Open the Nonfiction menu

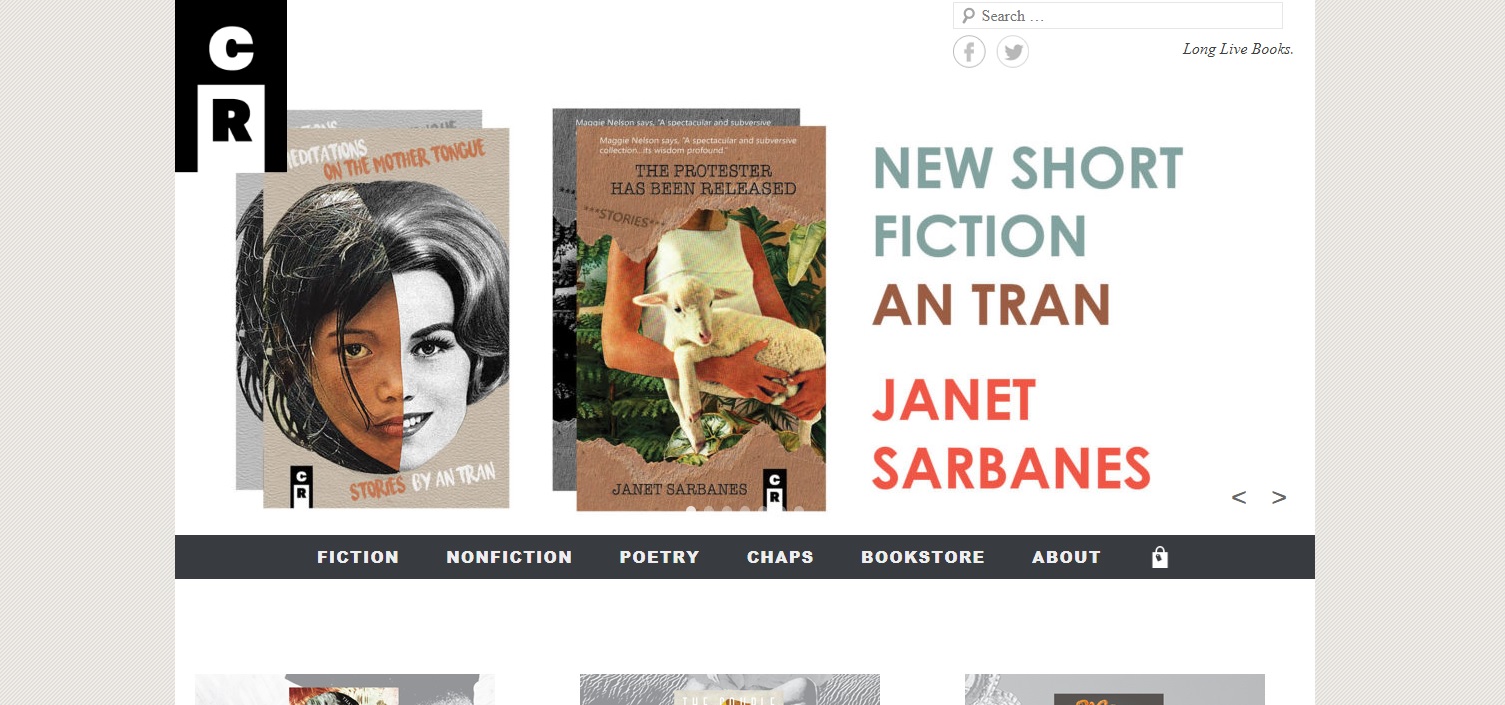point(509,557)
